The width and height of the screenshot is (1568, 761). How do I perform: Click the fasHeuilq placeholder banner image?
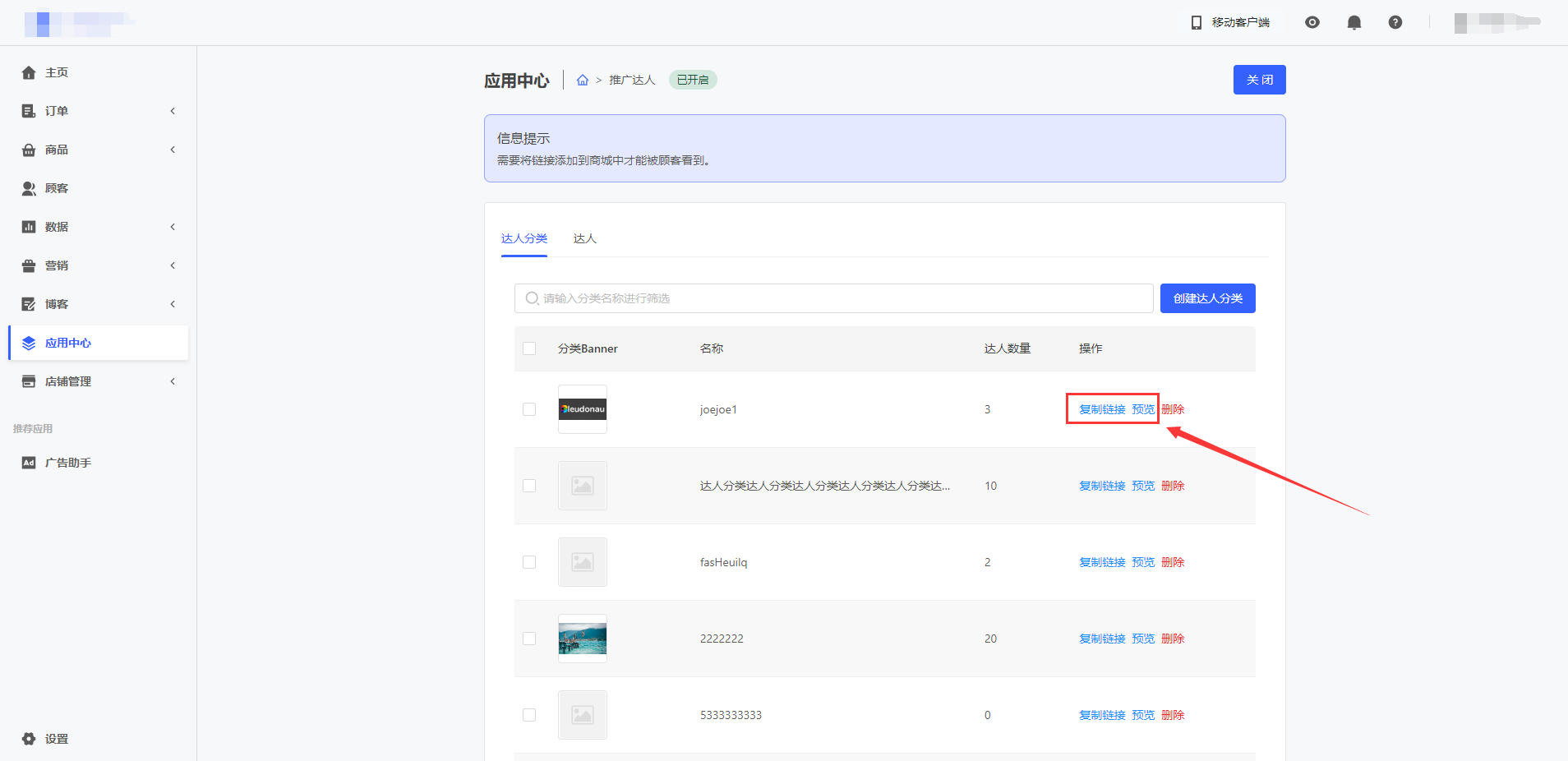point(583,562)
